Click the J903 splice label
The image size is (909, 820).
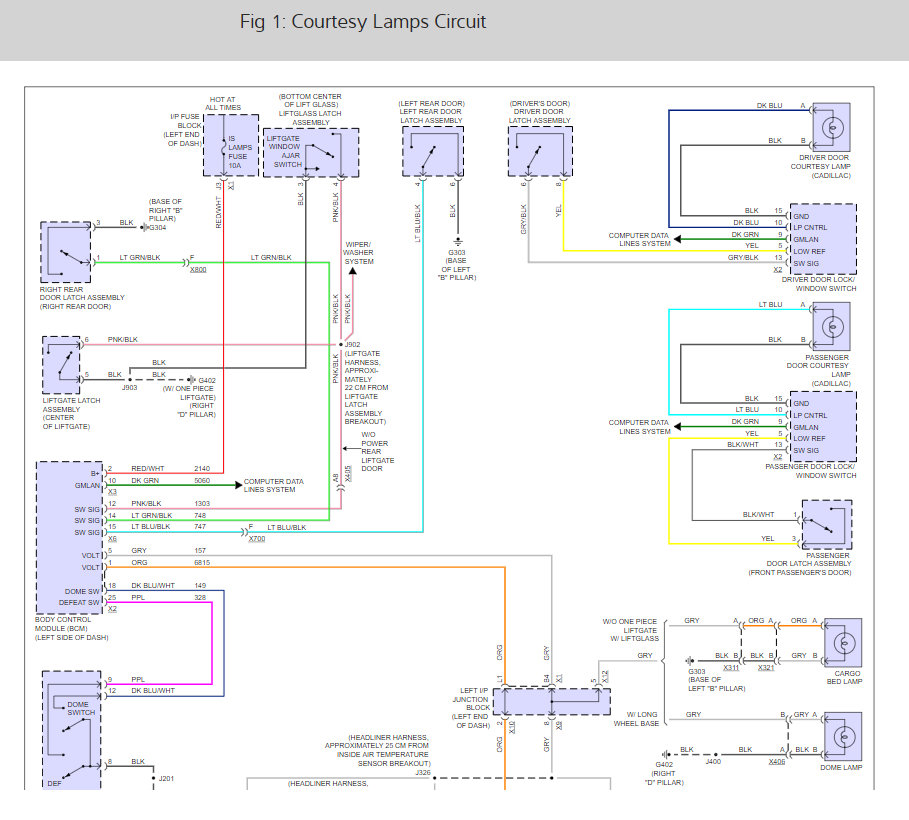[129, 387]
